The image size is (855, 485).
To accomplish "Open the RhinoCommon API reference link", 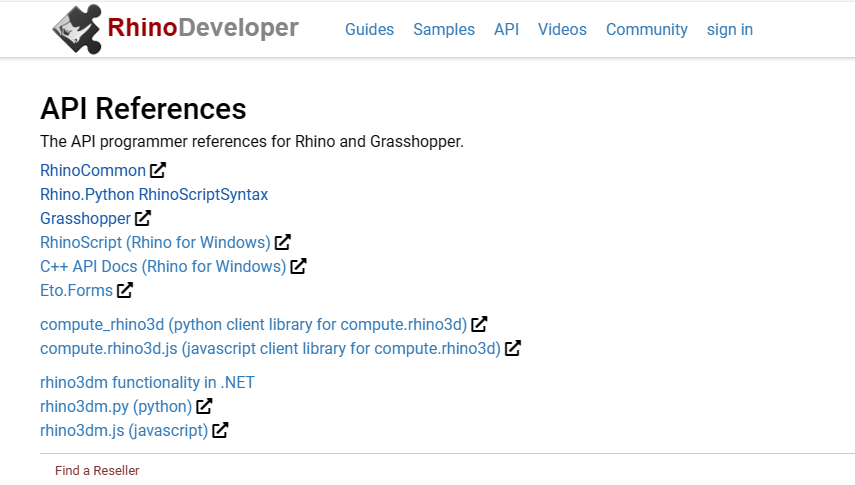I will point(93,170).
